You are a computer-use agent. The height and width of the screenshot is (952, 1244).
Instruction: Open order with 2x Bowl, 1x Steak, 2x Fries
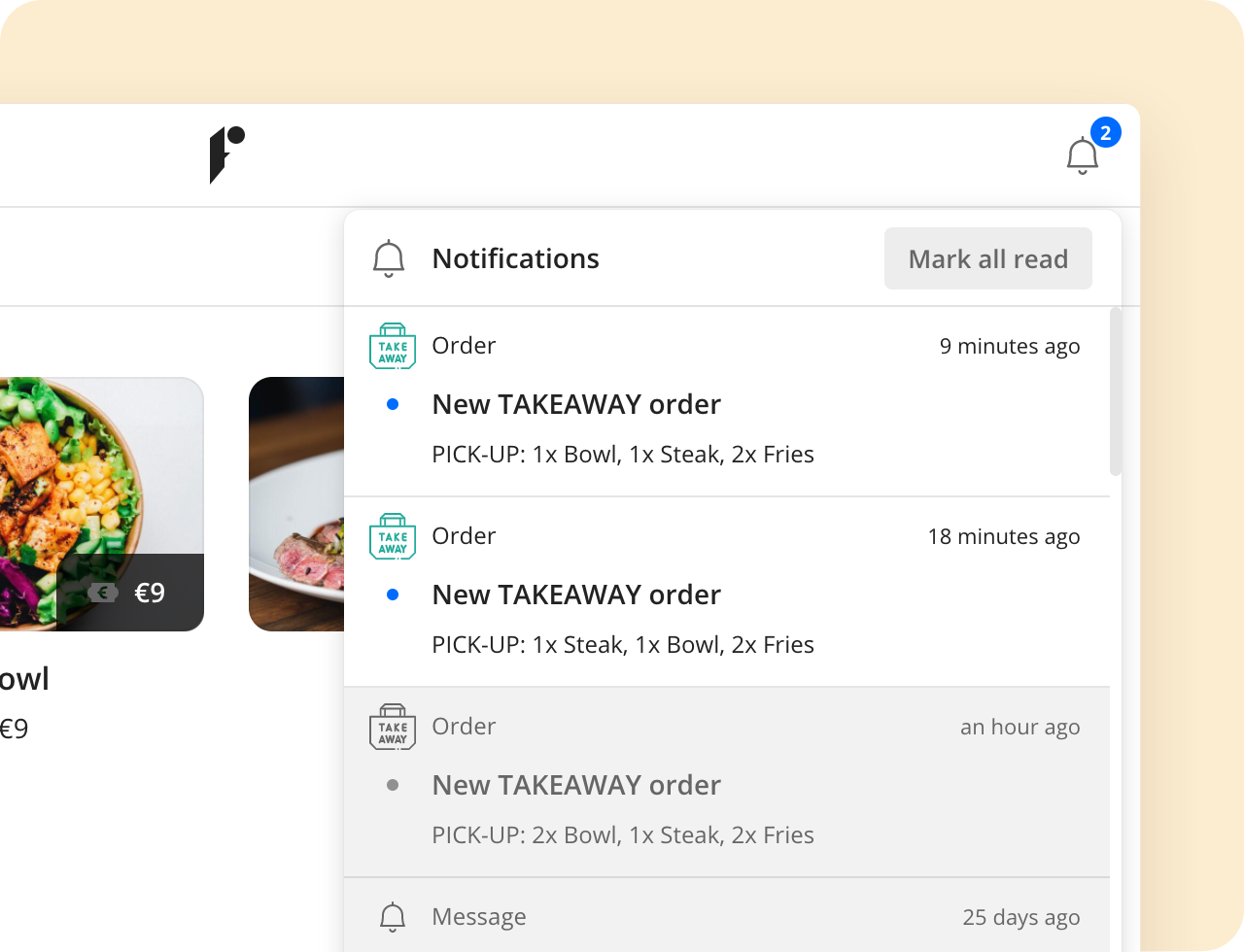622,835
